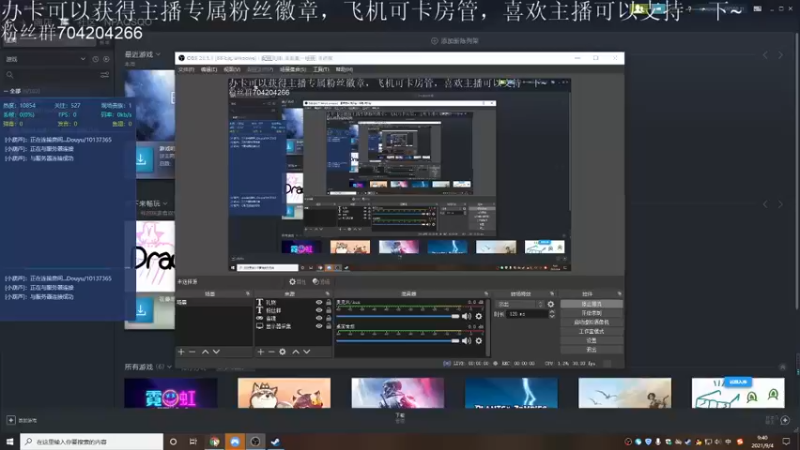Open Windows Task View button

[x=193, y=442]
